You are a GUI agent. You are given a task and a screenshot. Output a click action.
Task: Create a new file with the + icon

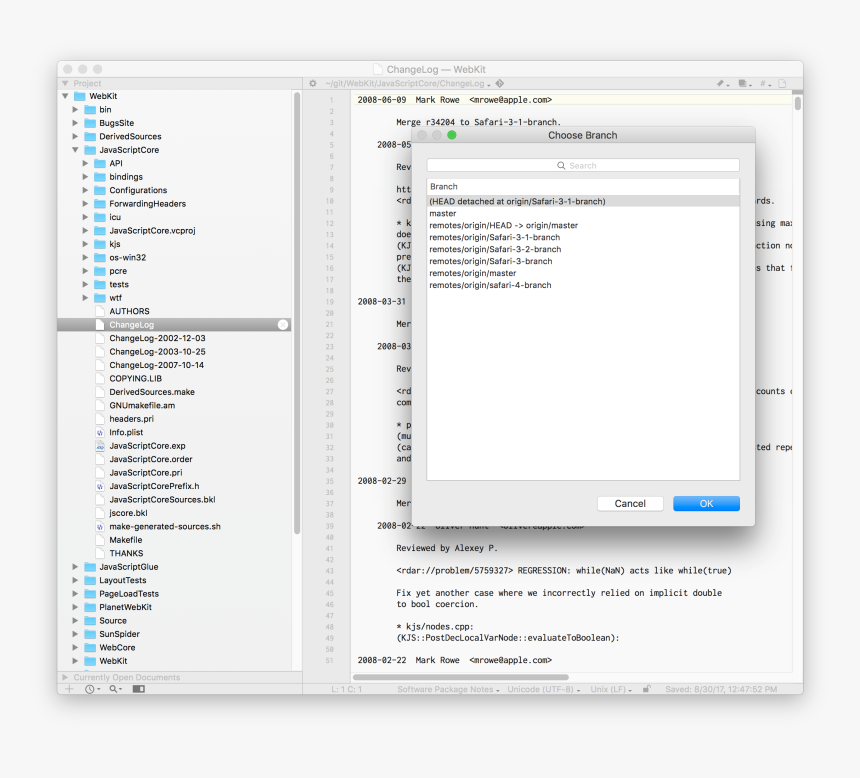click(68, 688)
